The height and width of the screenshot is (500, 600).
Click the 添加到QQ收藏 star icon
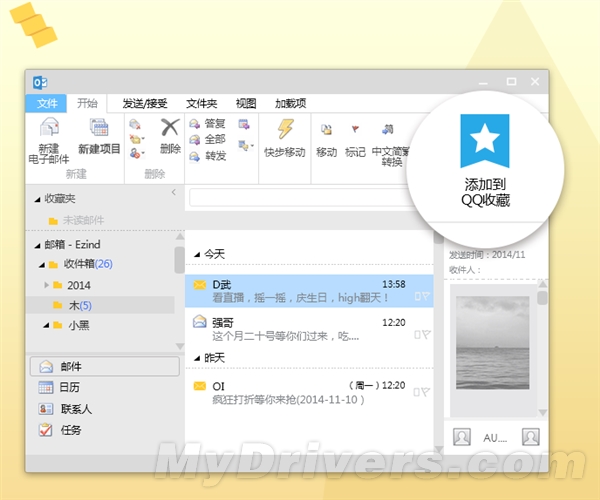point(485,141)
